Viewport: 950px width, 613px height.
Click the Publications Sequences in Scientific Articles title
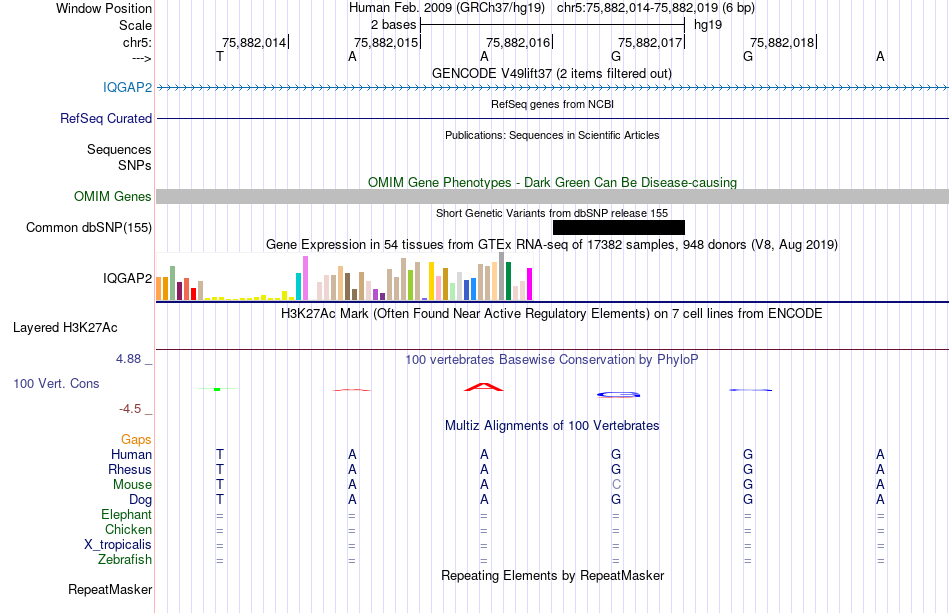point(552,135)
